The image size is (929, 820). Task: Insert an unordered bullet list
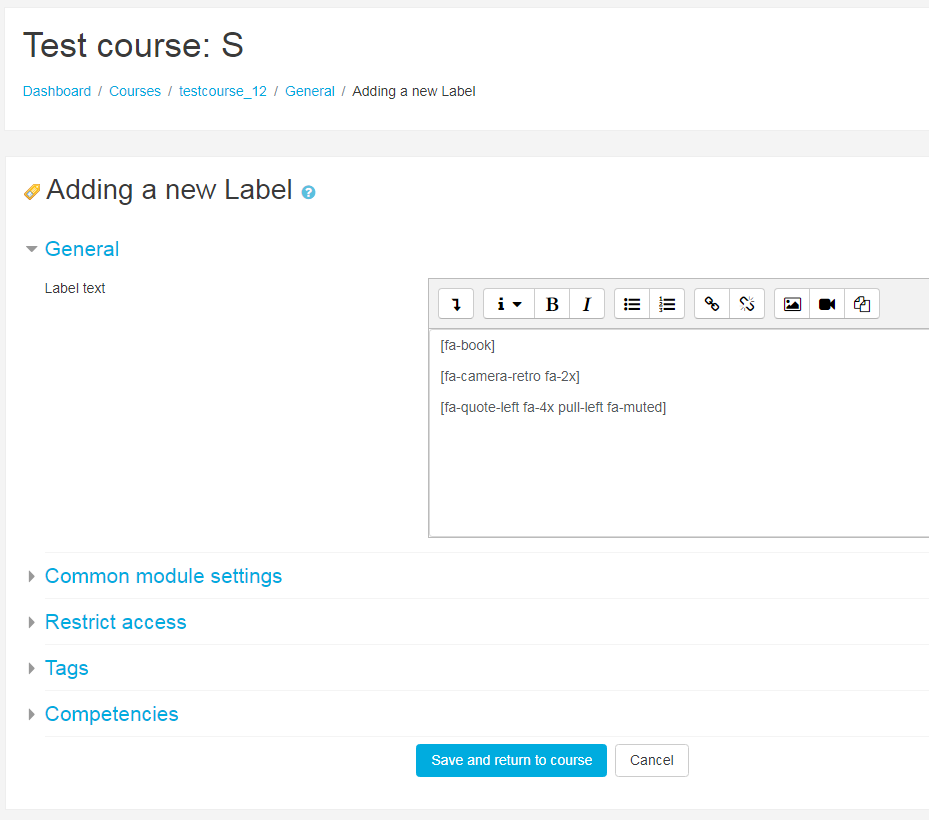coord(632,304)
